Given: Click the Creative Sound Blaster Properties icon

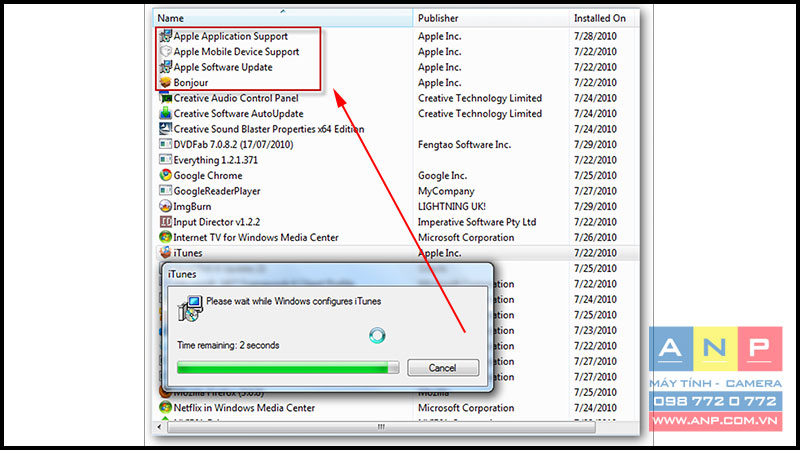Looking at the screenshot, I should click(x=165, y=129).
